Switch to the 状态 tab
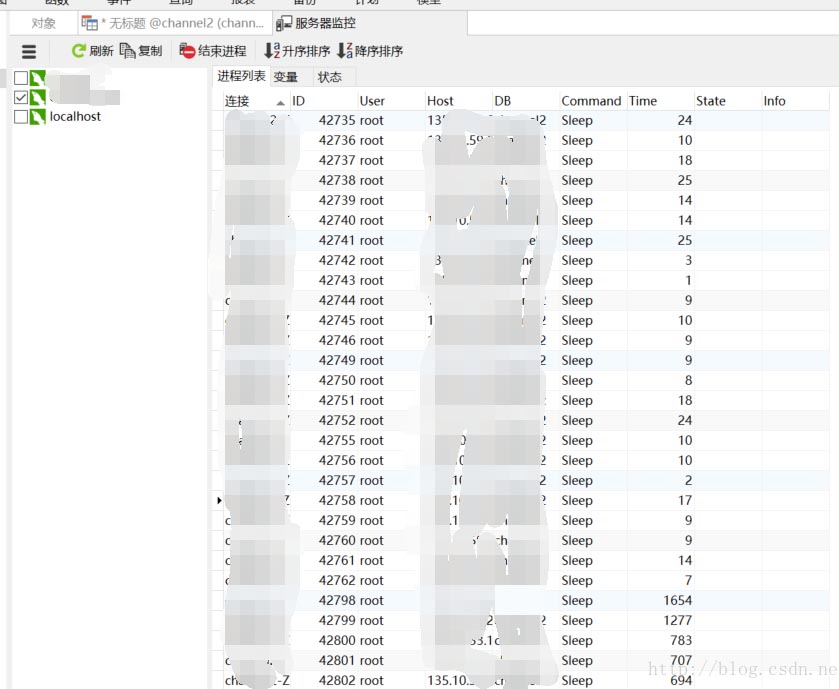The width and height of the screenshot is (839, 689). click(329, 77)
